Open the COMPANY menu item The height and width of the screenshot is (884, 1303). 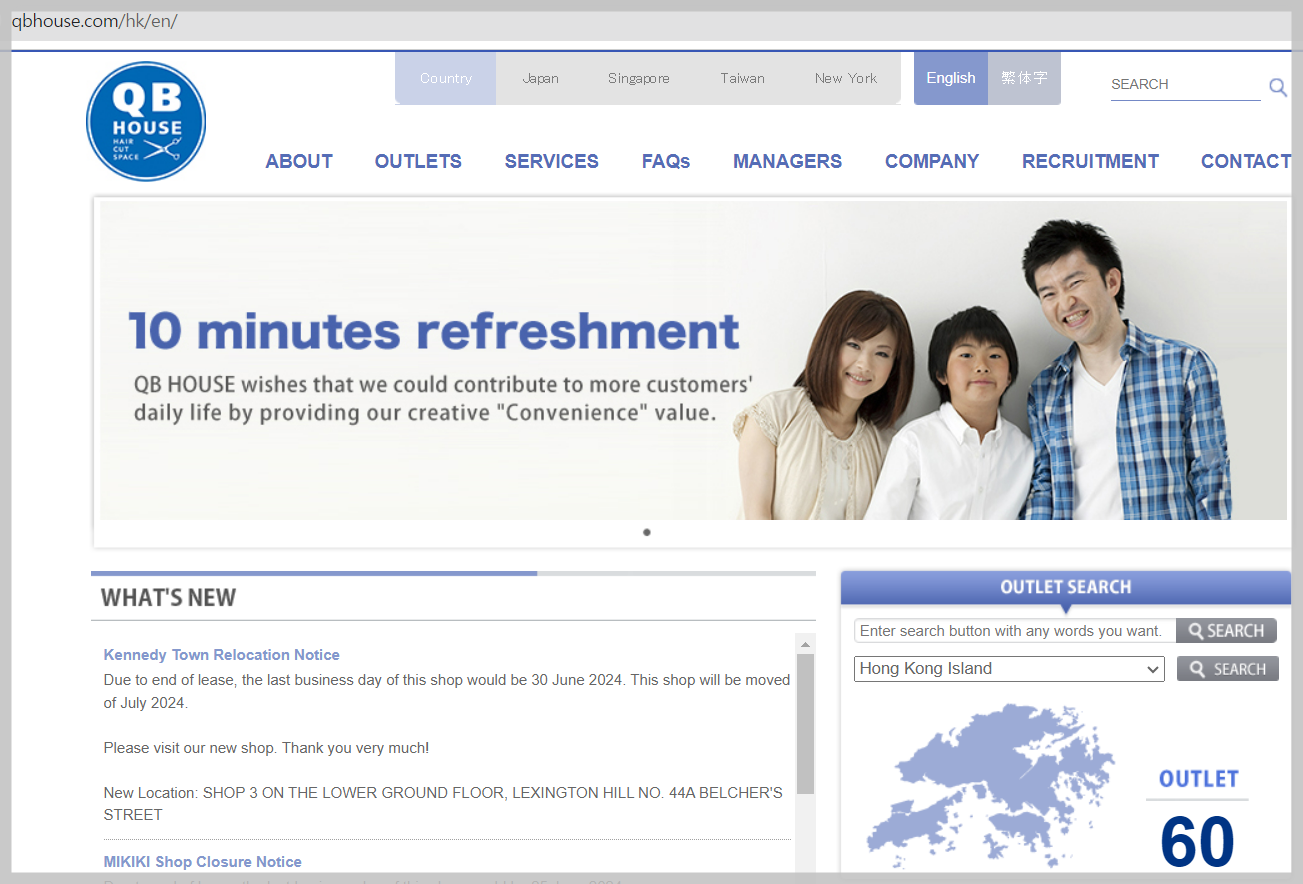tap(932, 161)
